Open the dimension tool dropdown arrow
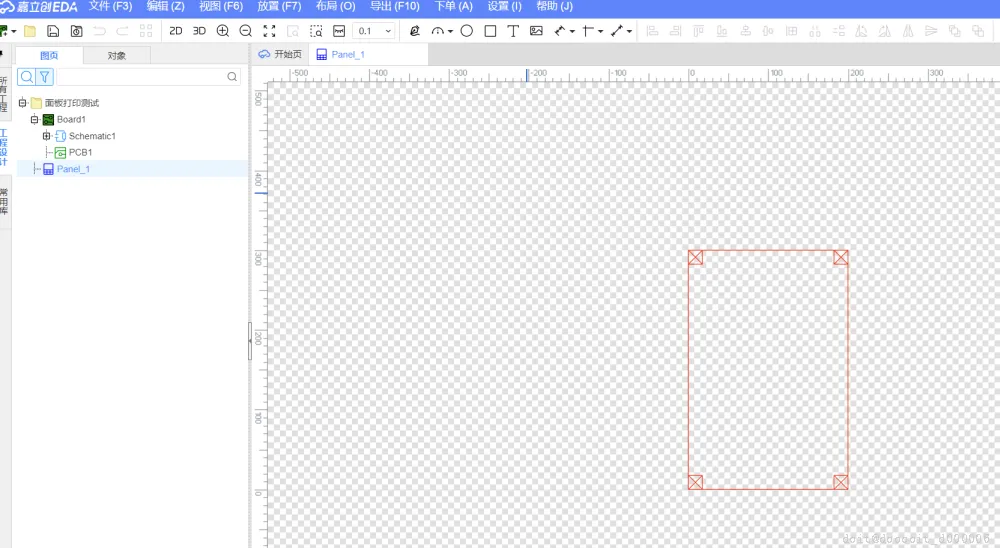 pyautogui.click(x=629, y=31)
